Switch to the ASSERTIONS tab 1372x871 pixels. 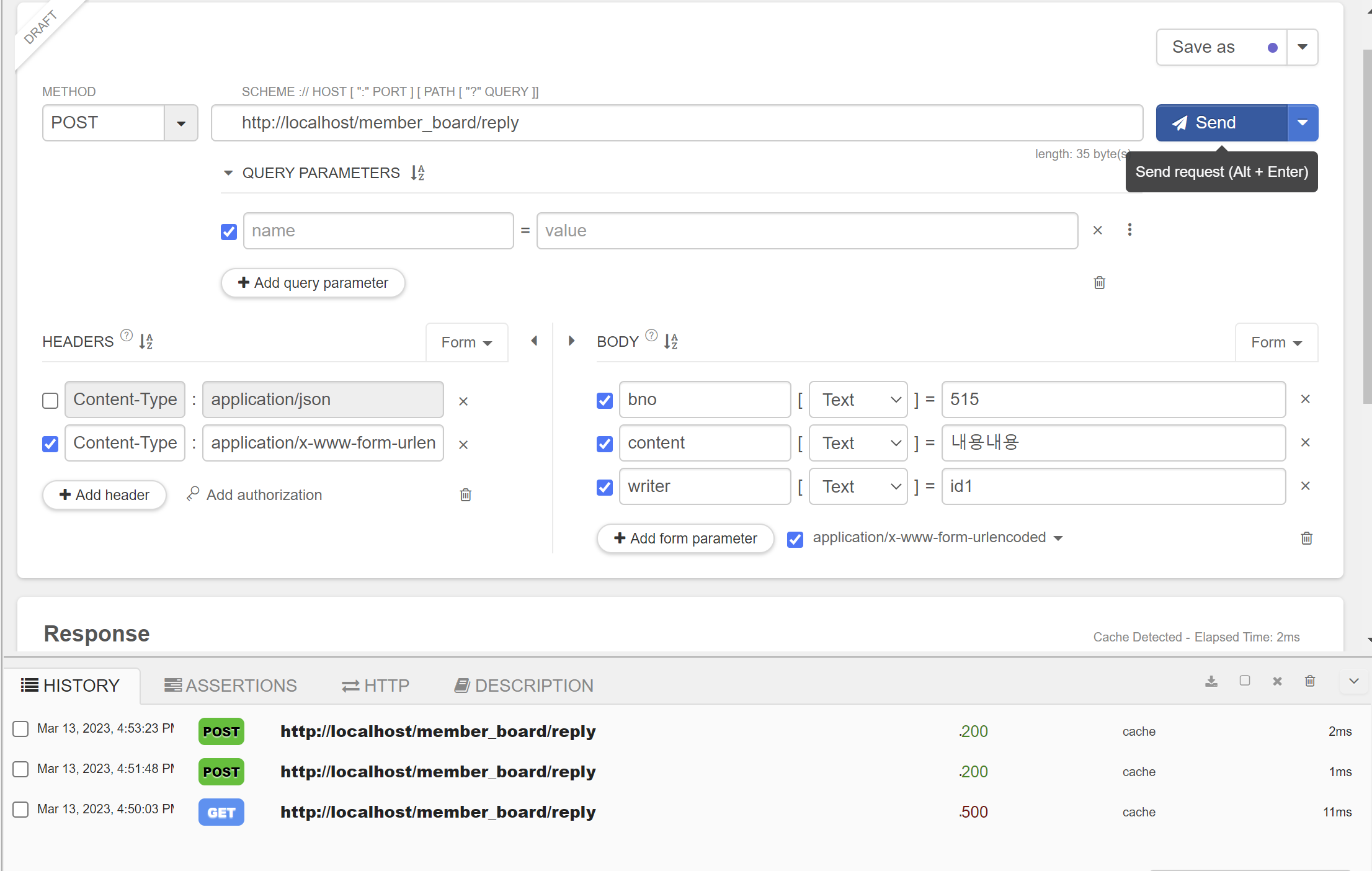click(231, 686)
